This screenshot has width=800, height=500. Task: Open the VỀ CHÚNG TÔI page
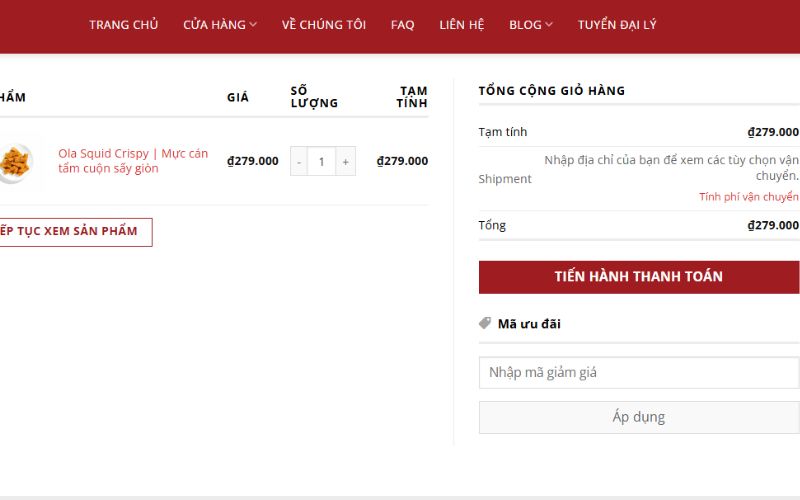click(x=323, y=25)
